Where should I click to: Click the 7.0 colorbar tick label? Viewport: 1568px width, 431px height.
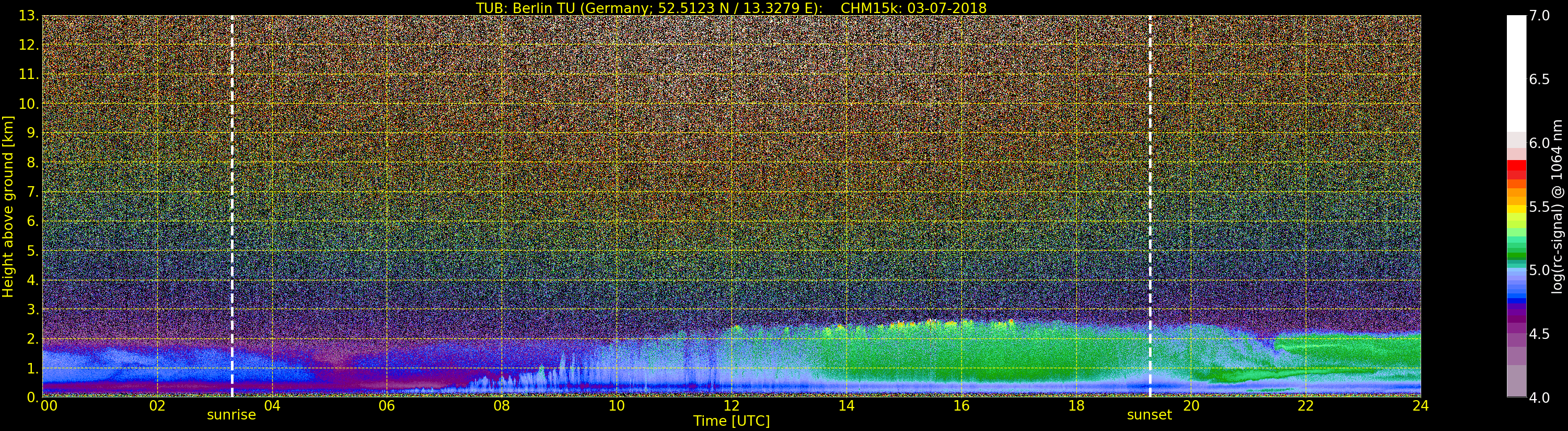[1539, 16]
